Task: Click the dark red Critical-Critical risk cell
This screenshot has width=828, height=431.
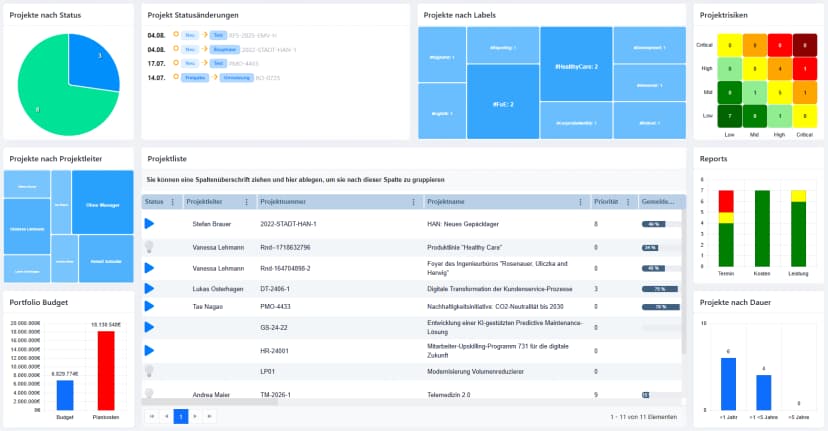Action: tap(805, 45)
